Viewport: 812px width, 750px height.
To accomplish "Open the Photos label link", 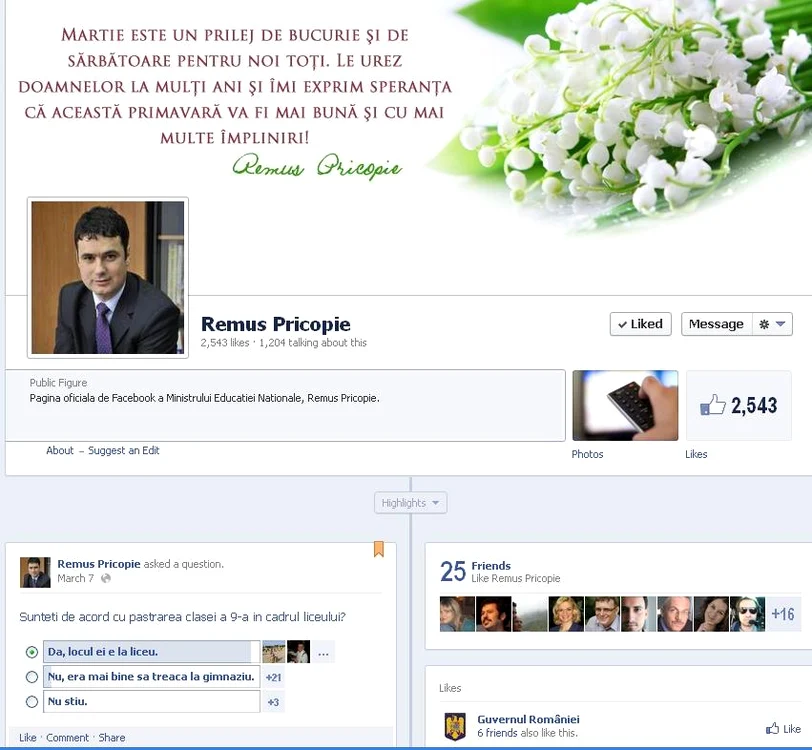I will coord(587,454).
